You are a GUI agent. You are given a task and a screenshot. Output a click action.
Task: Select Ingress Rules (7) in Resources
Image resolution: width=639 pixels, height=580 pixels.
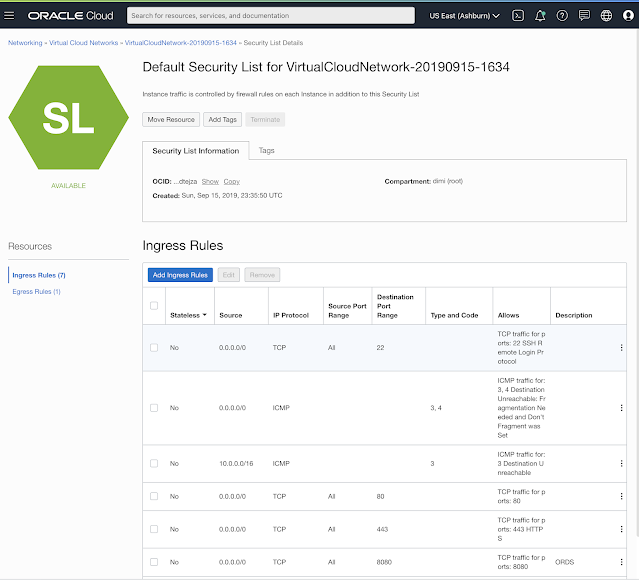click(x=39, y=275)
